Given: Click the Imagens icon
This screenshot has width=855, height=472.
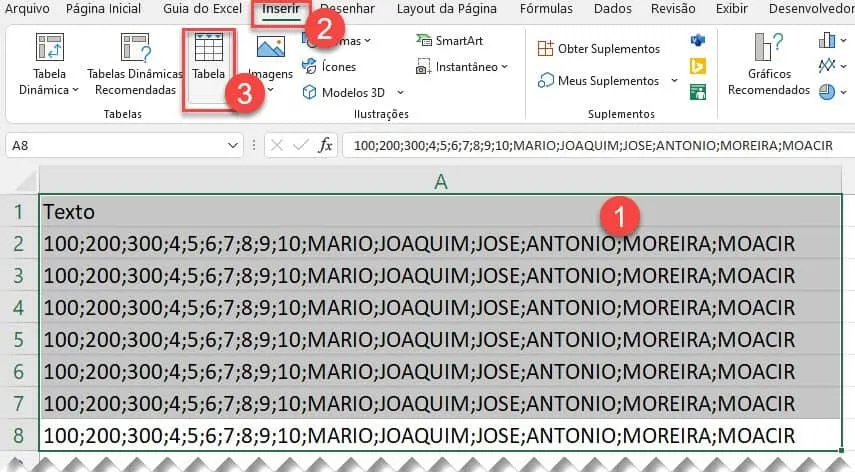Looking at the screenshot, I should point(270,48).
